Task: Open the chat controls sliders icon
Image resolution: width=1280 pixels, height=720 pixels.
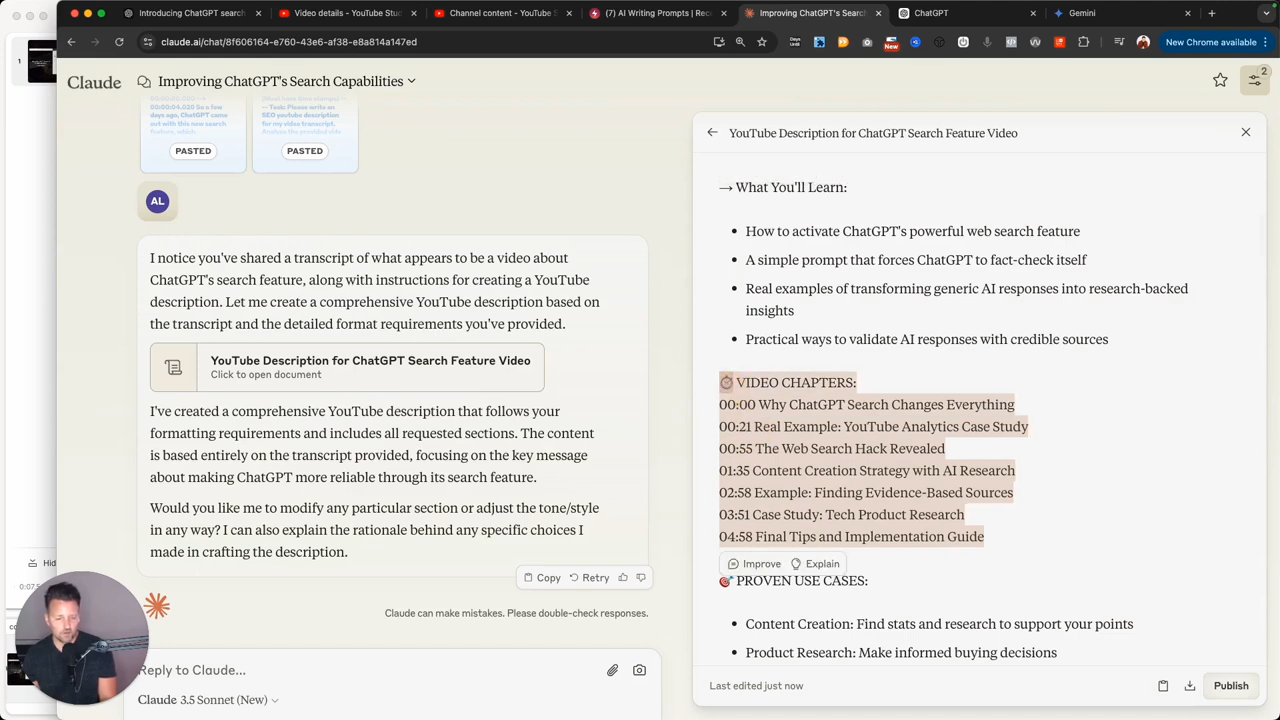Action: pos(1254,81)
